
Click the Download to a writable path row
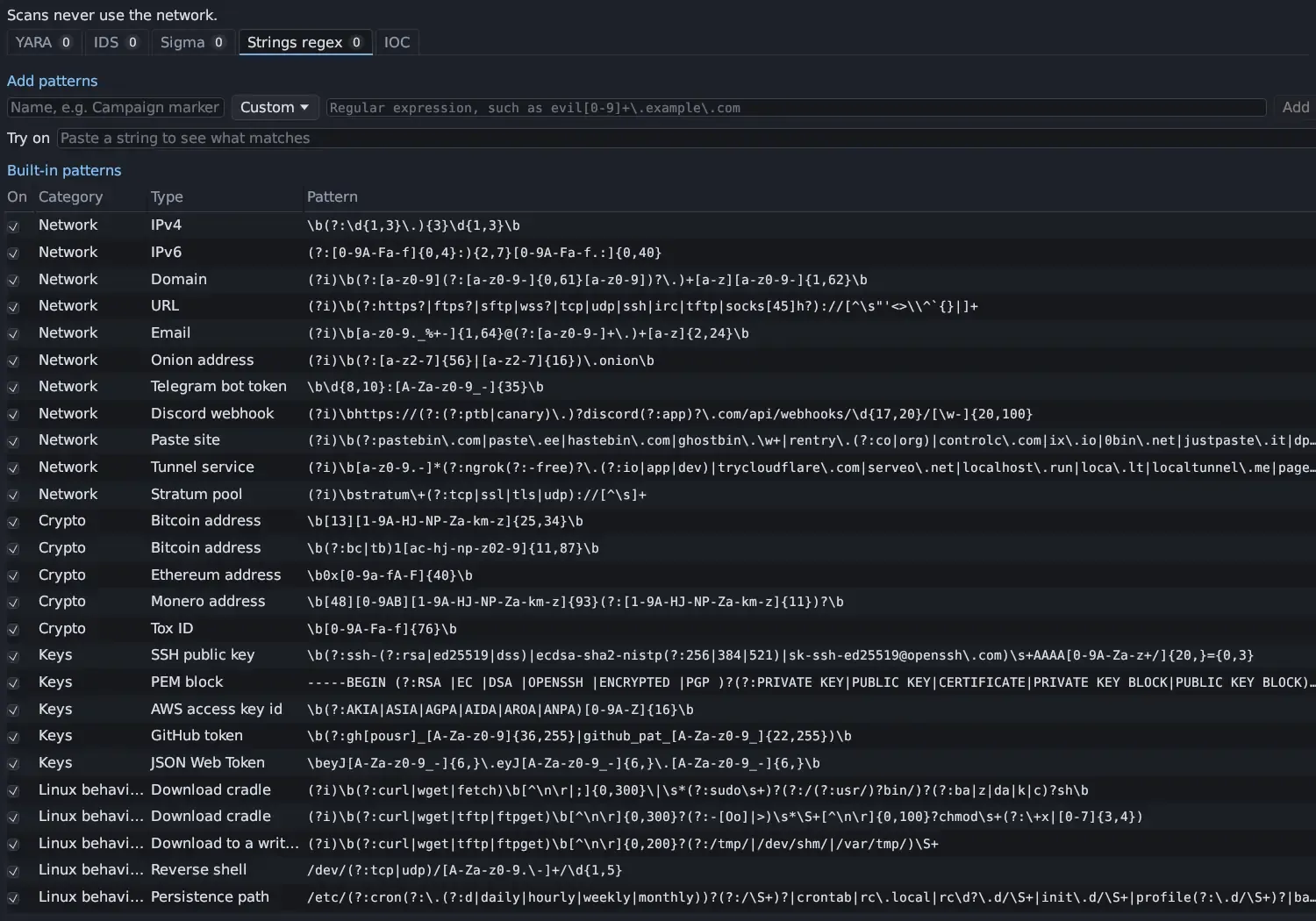click(x=658, y=844)
